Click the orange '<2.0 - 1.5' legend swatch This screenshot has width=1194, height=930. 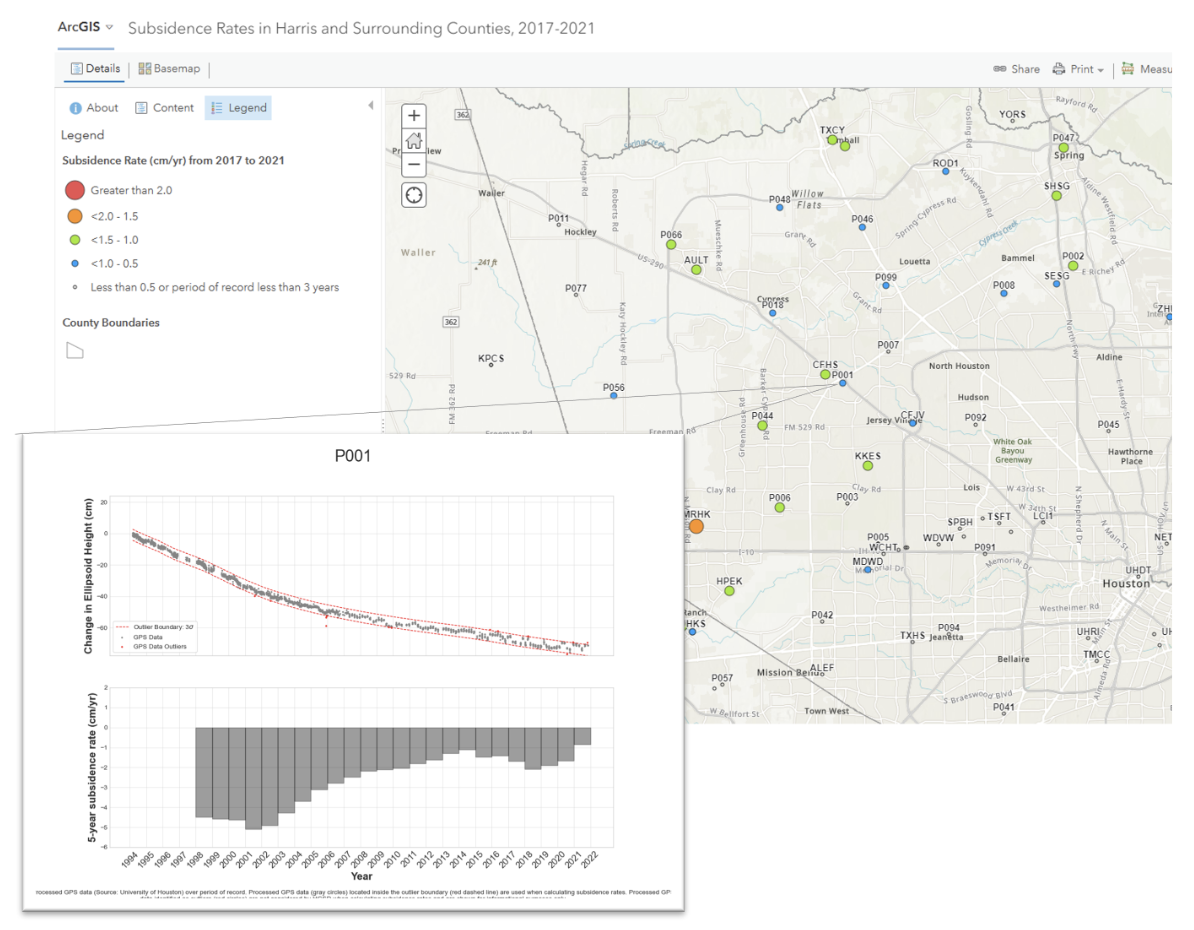[75, 216]
